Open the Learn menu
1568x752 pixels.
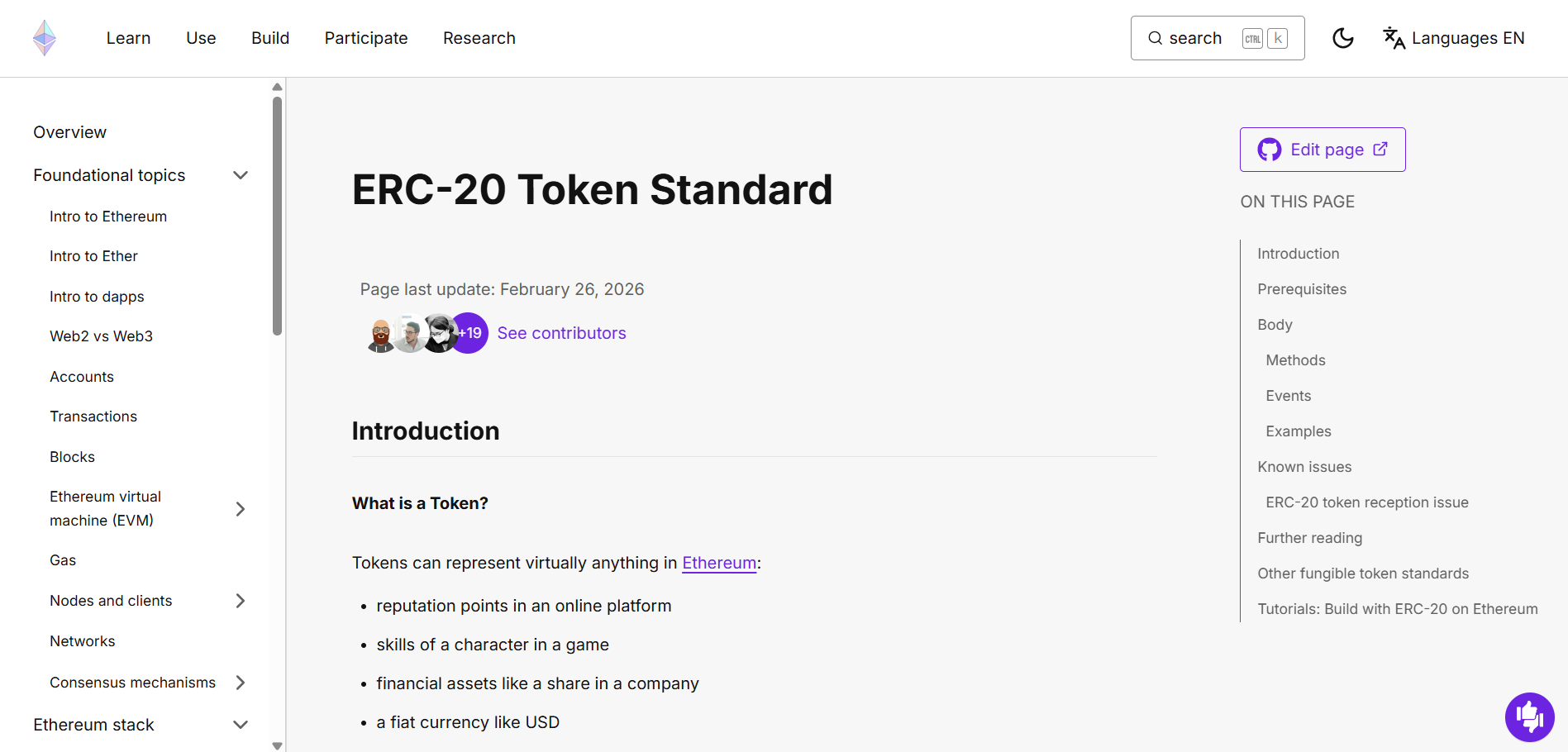click(x=128, y=38)
